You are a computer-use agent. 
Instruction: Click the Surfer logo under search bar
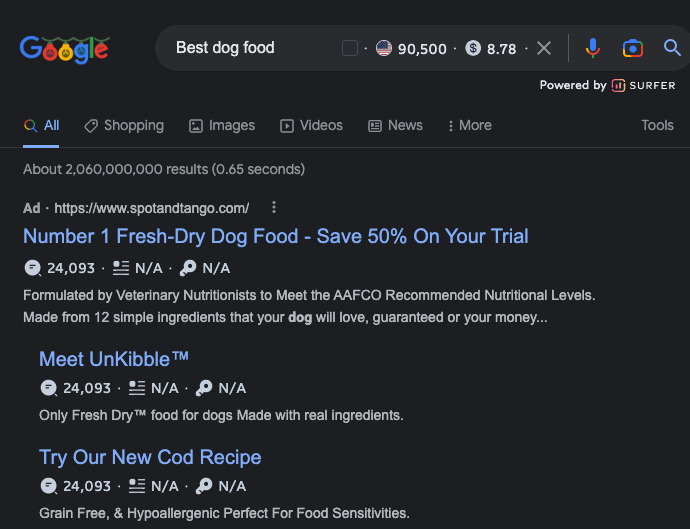(x=644, y=85)
